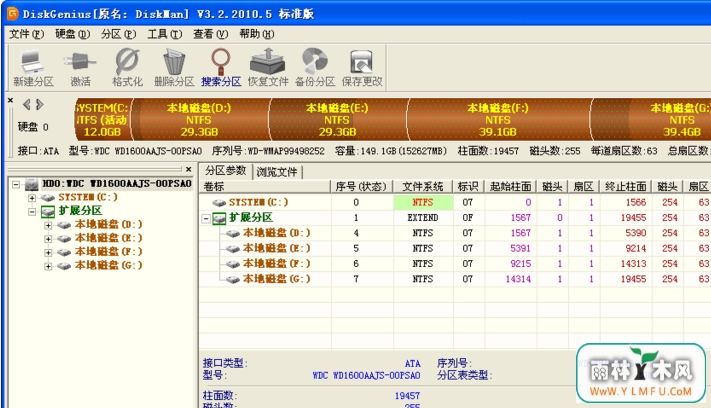Click the 删除分区 (Delete Partition) trash icon
Image resolution: width=711 pixels, height=408 pixels.
coord(174,68)
